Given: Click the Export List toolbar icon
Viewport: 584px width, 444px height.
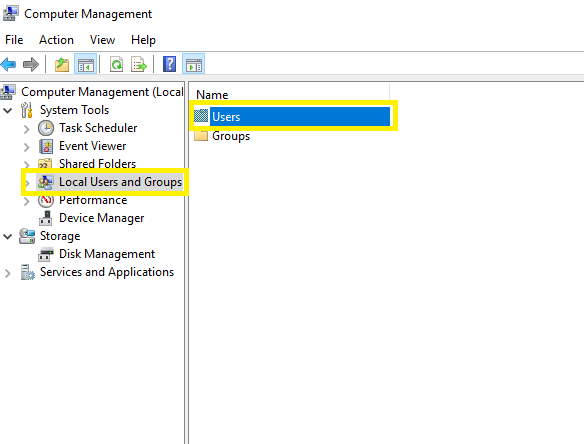Looking at the screenshot, I should pyautogui.click(x=139, y=64).
